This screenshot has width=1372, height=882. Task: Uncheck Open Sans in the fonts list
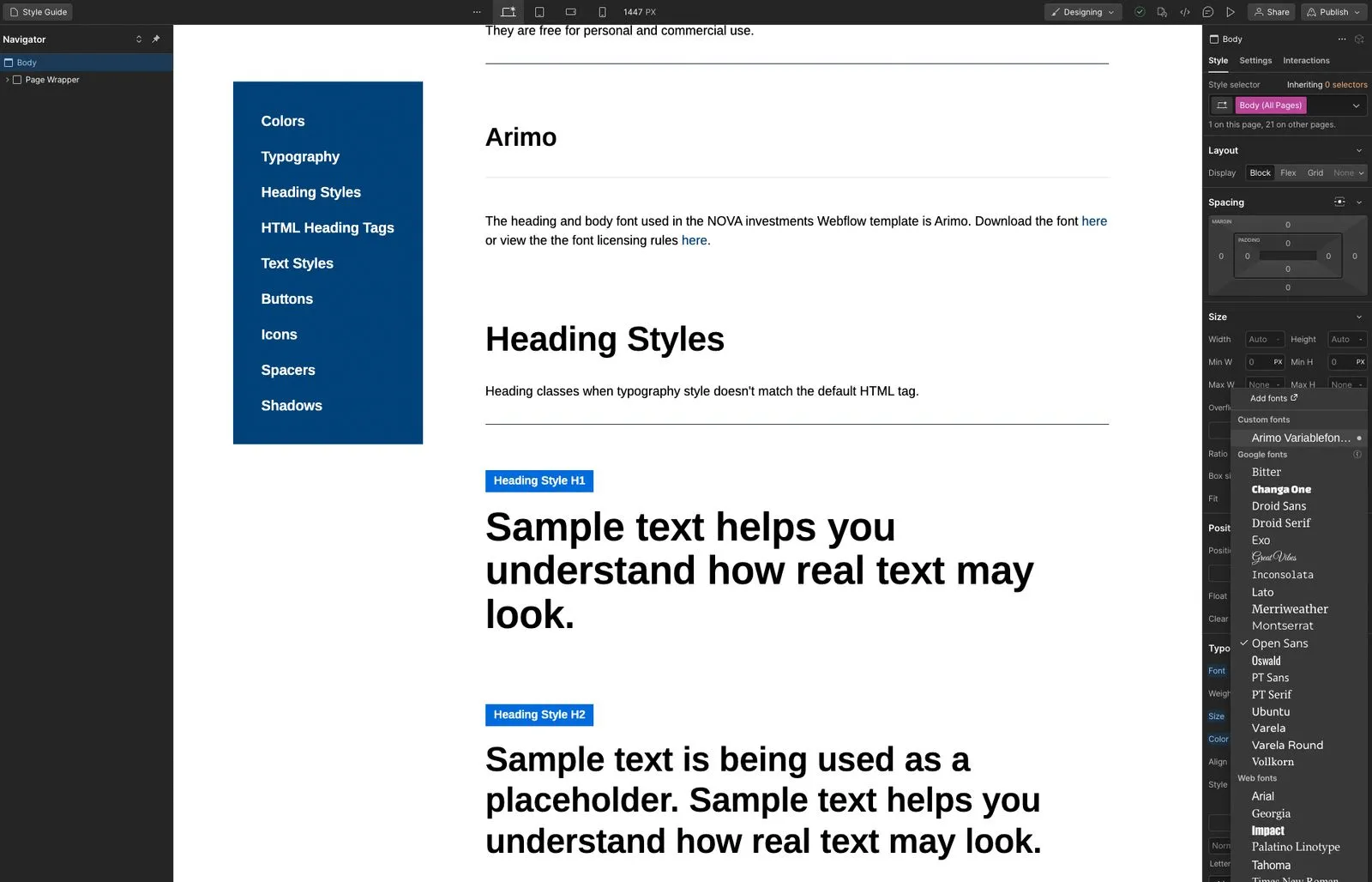point(1281,643)
